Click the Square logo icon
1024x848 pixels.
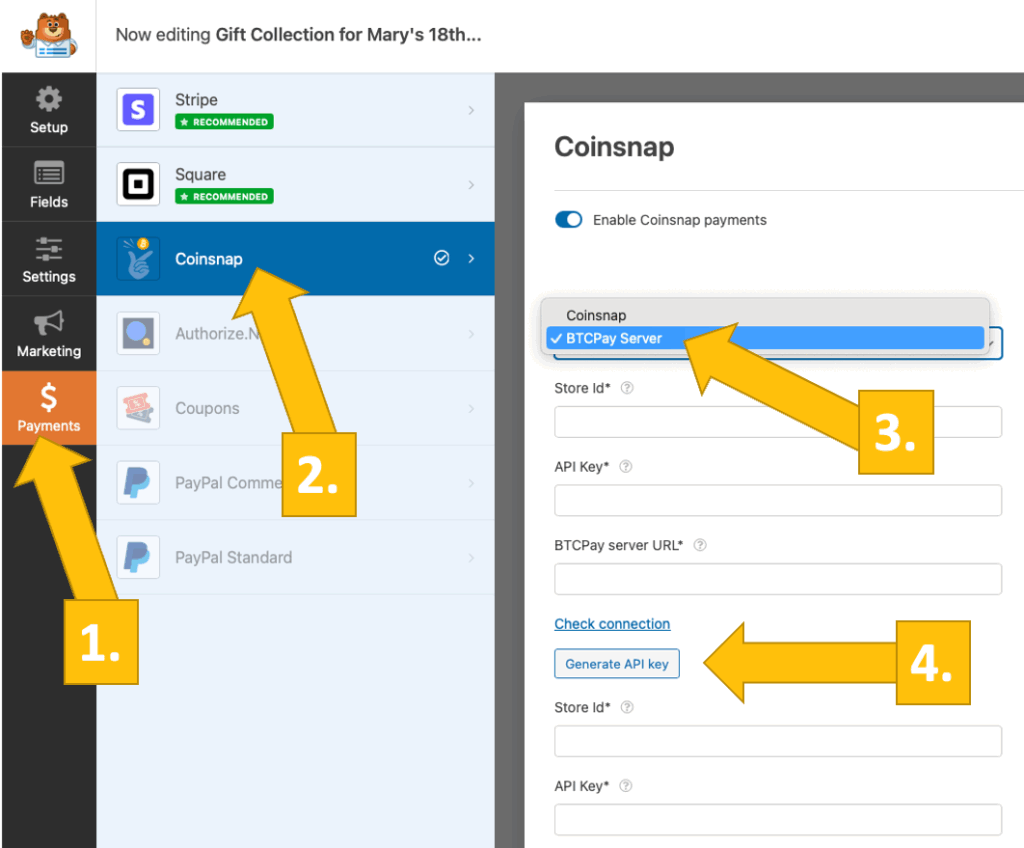click(138, 185)
